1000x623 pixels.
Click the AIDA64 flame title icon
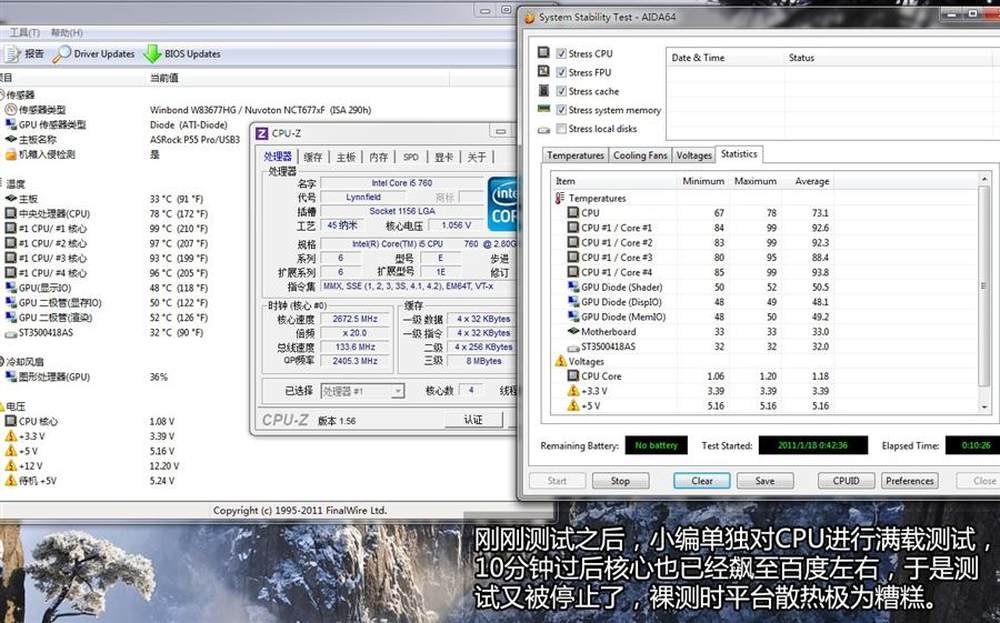coord(530,18)
